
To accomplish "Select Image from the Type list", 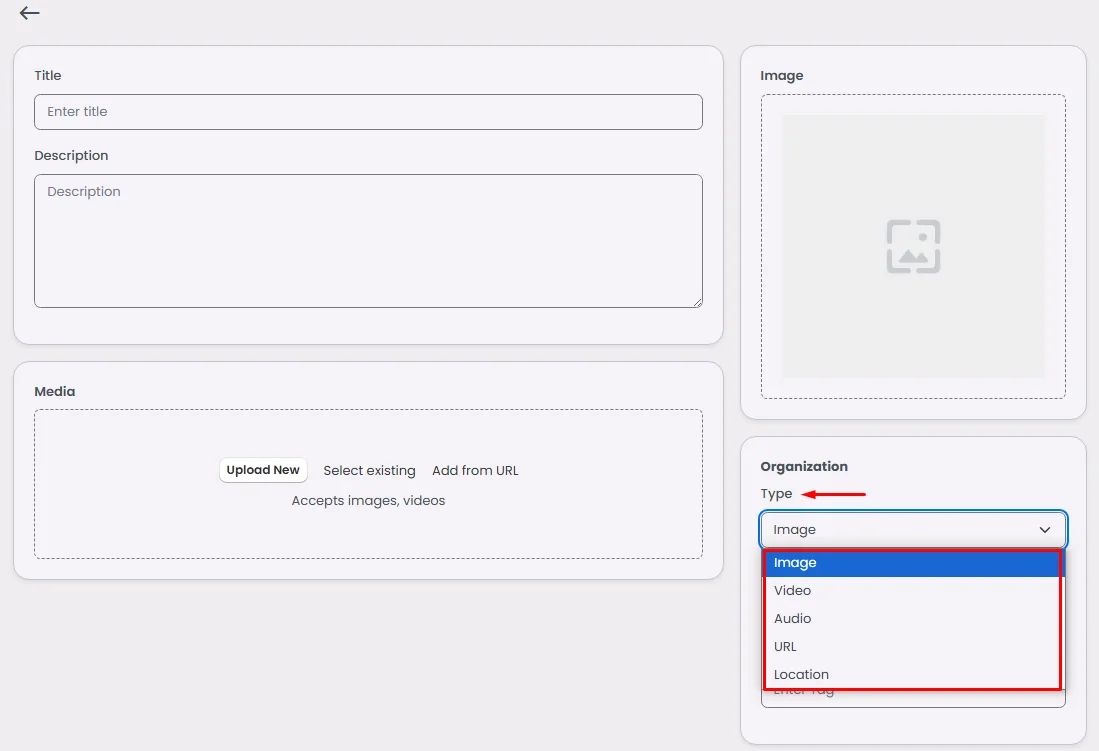I will click(911, 563).
